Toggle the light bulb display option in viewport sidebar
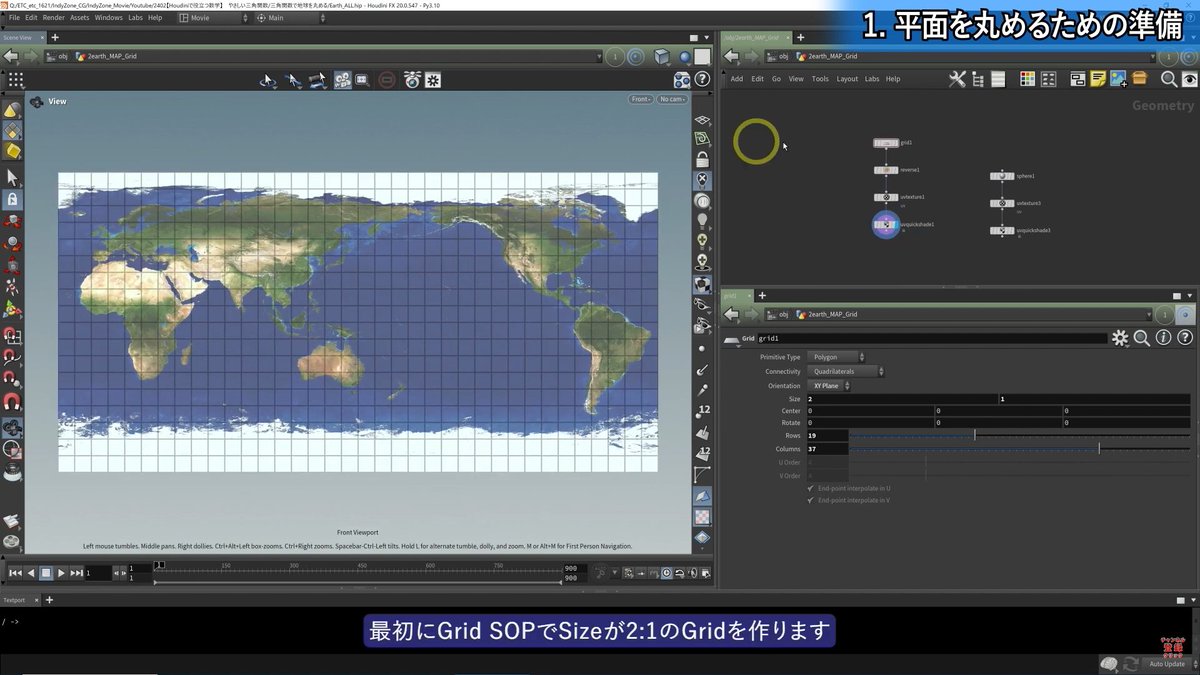 [x=704, y=220]
